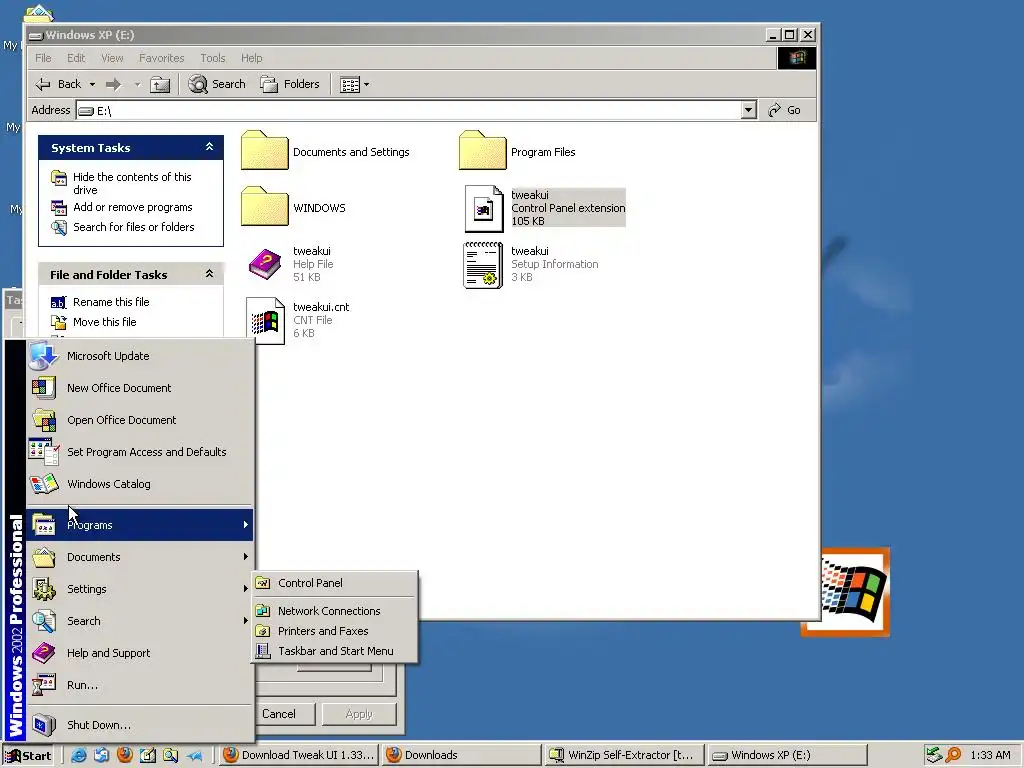
Task: Switch to WinZip Self-Extractor taskbar button
Action: (x=624, y=755)
